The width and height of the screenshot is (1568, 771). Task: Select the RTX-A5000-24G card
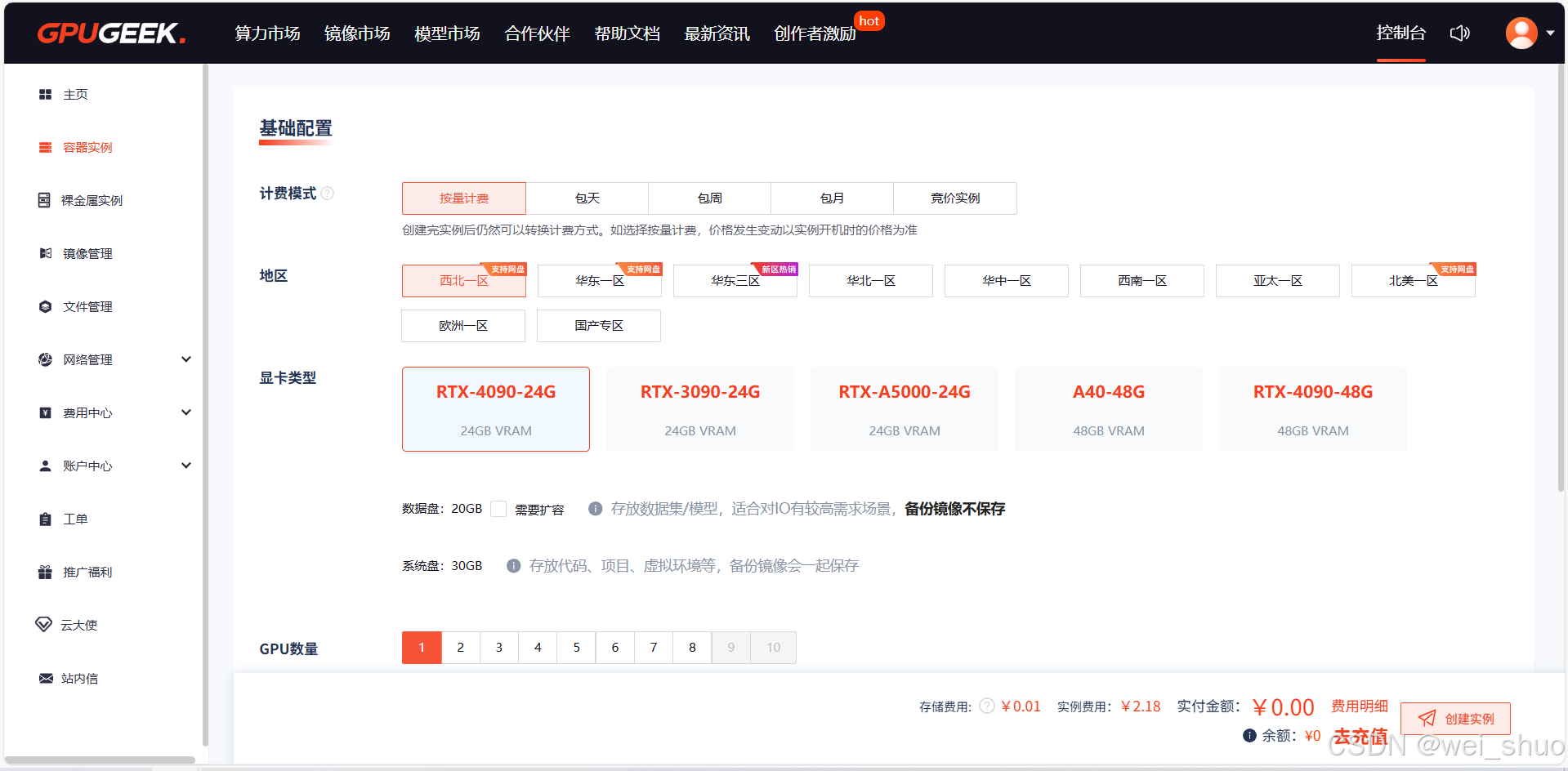click(x=905, y=409)
